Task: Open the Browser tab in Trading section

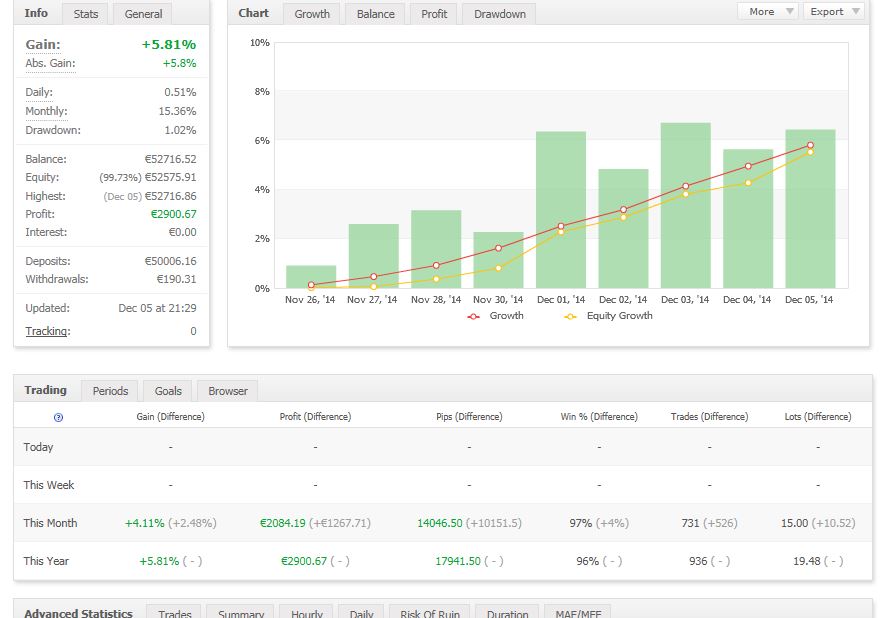Action: [228, 391]
